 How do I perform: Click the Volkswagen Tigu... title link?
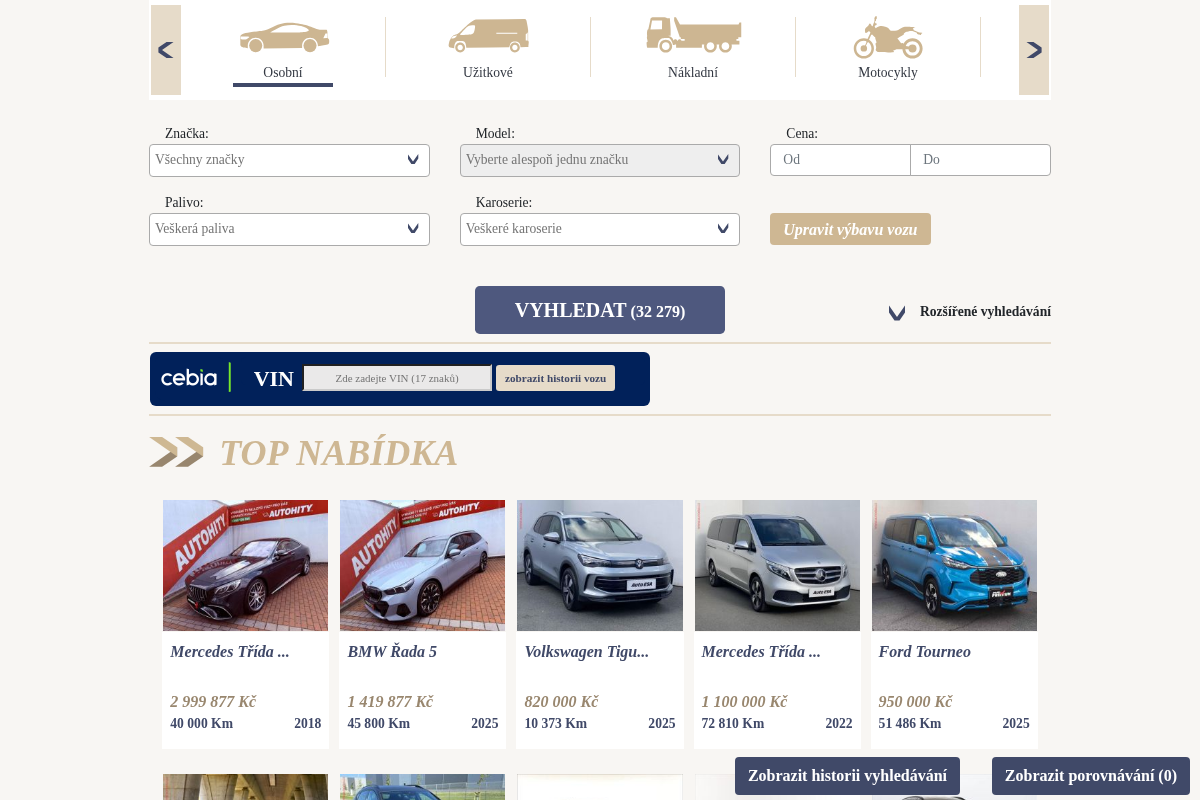pyautogui.click(x=586, y=652)
